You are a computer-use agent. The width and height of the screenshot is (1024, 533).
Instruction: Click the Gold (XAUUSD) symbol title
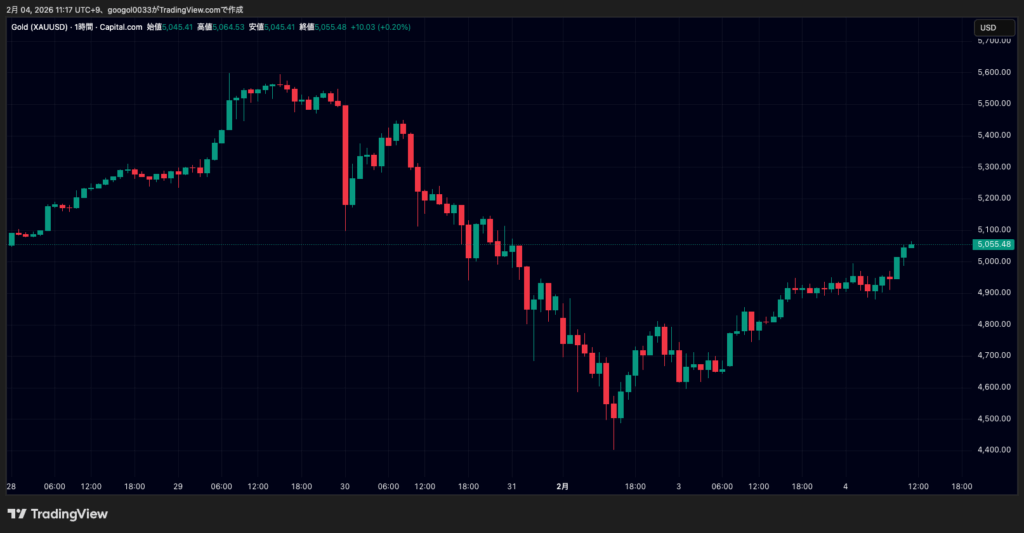38,27
